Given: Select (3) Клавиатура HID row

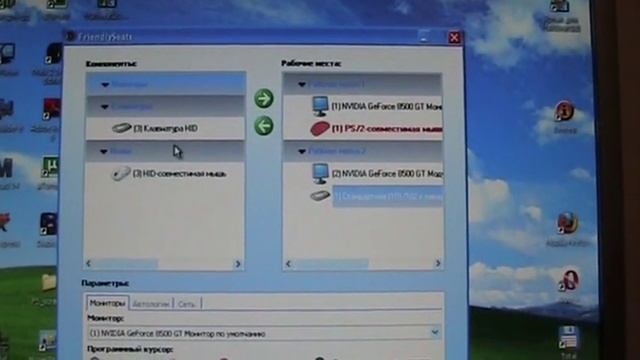Looking at the screenshot, I should pos(165,128).
